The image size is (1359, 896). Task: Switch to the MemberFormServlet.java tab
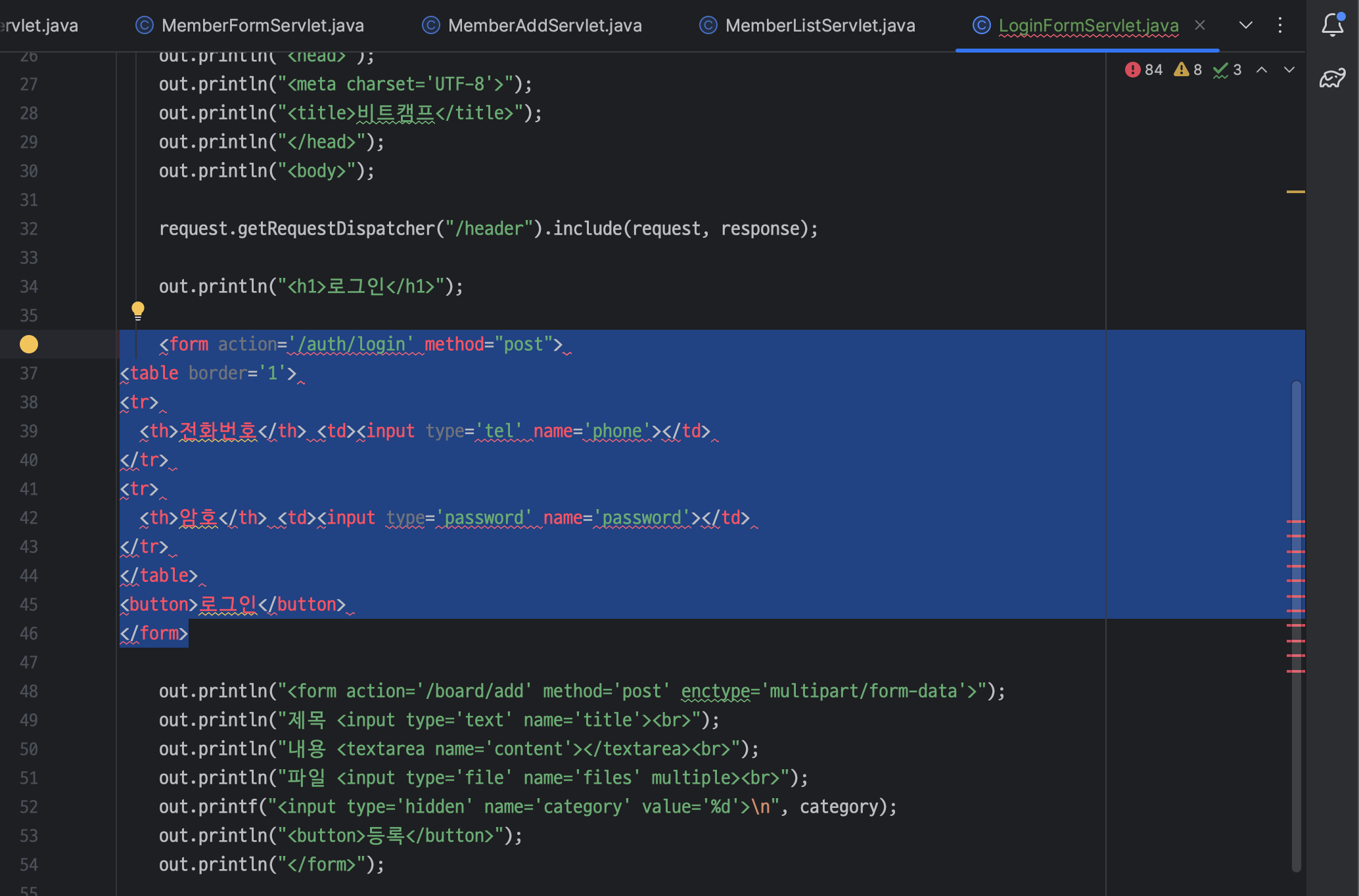[x=262, y=25]
